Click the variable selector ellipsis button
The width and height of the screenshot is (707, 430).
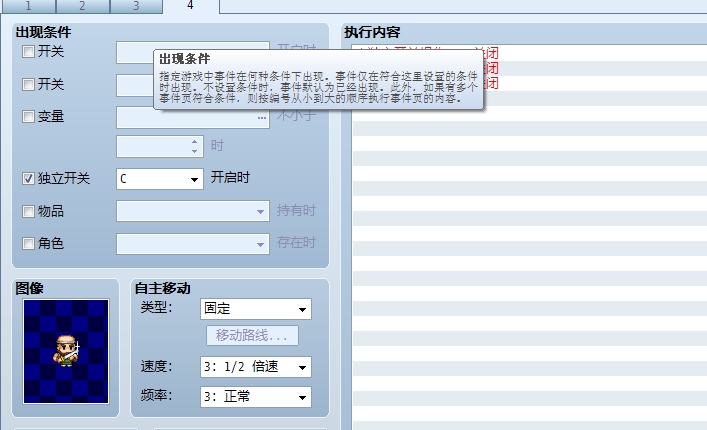[x=262, y=118]
